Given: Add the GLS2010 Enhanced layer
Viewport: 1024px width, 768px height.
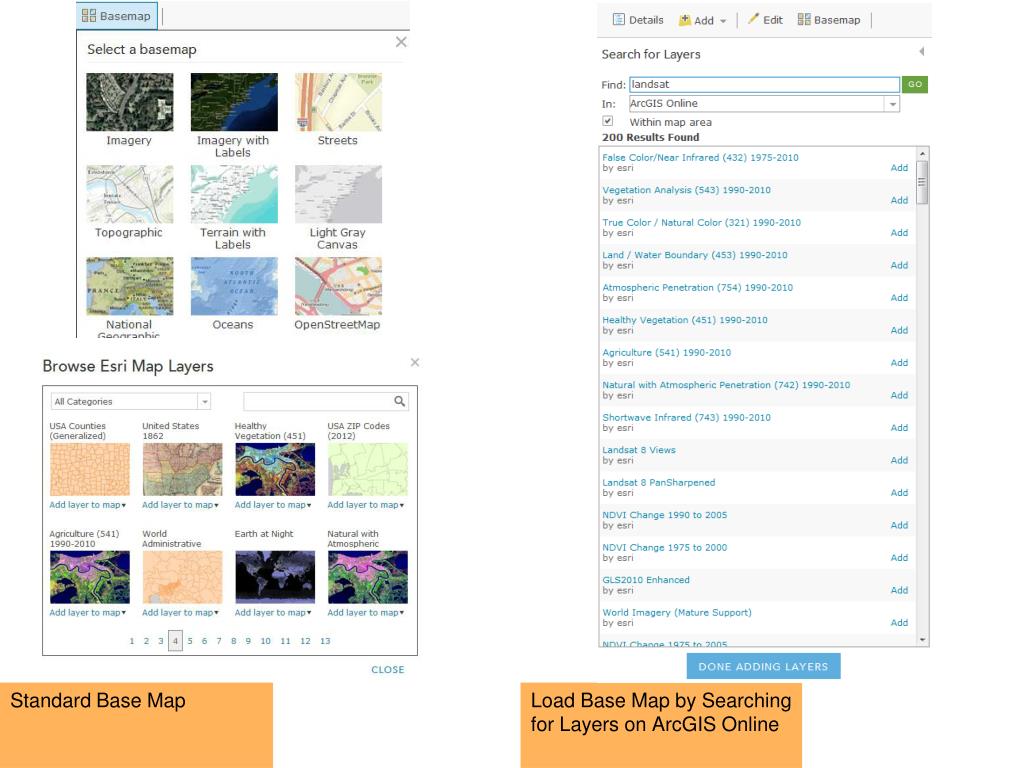Looking at the screenshot, I should pyautogui.click(x=899, y=590).
